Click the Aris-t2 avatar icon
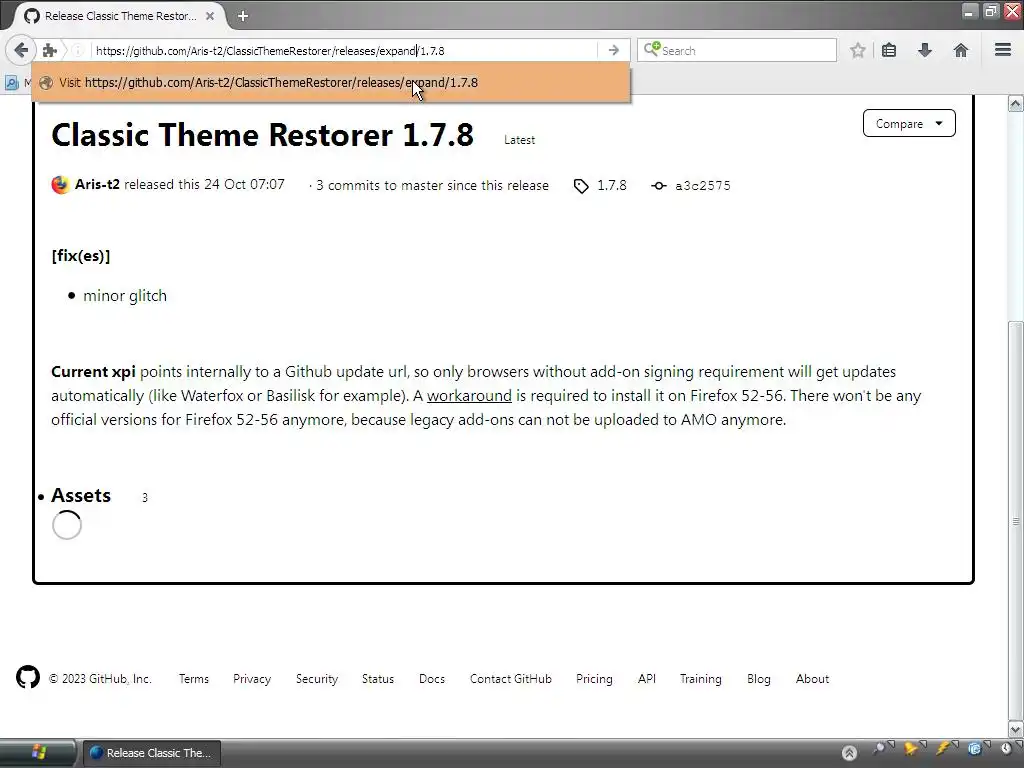 60,185
